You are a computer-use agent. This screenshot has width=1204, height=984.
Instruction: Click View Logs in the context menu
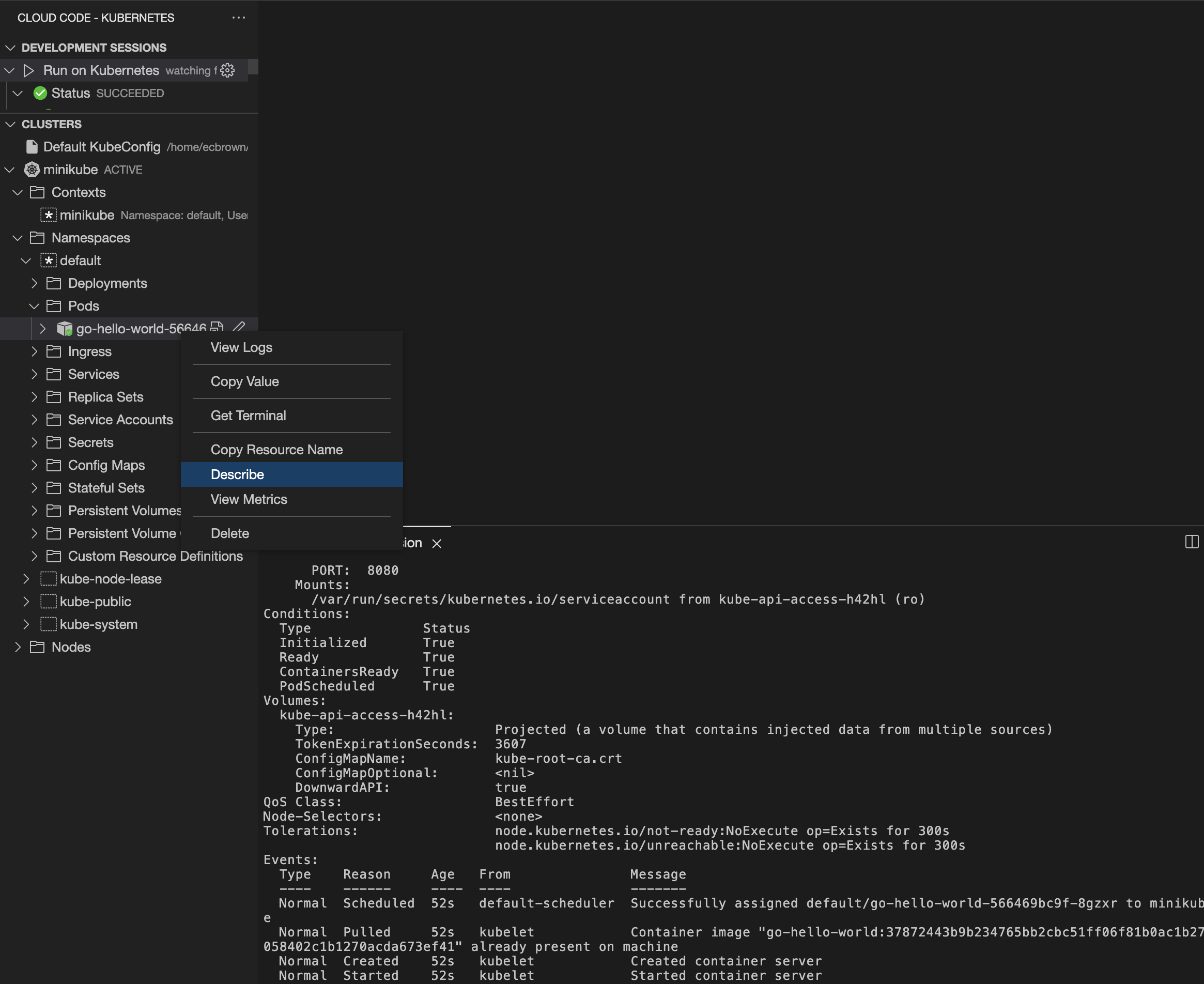pos(240,346)
